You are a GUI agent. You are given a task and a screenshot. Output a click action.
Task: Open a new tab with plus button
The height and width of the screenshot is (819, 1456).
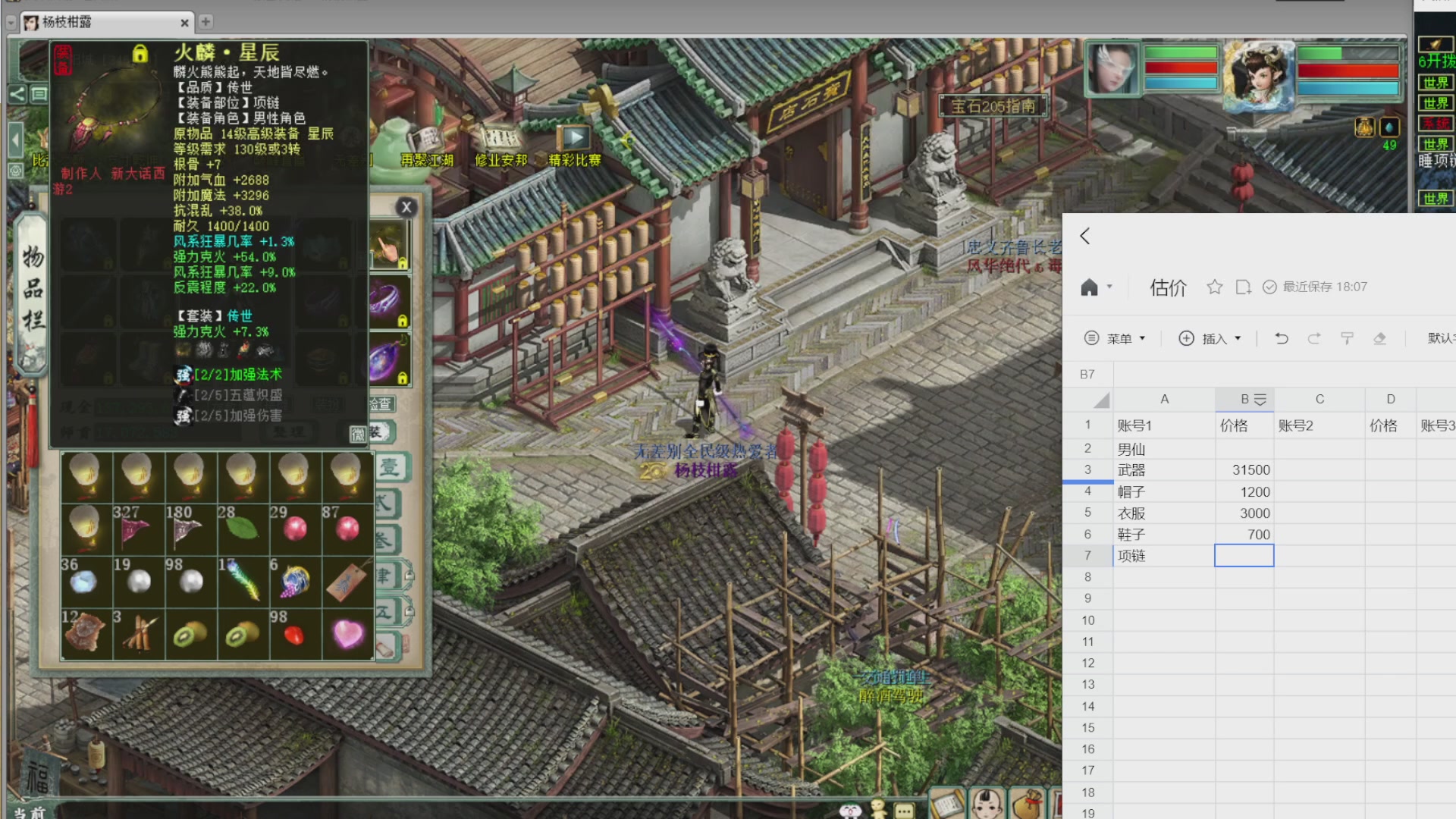click(206, 22)
